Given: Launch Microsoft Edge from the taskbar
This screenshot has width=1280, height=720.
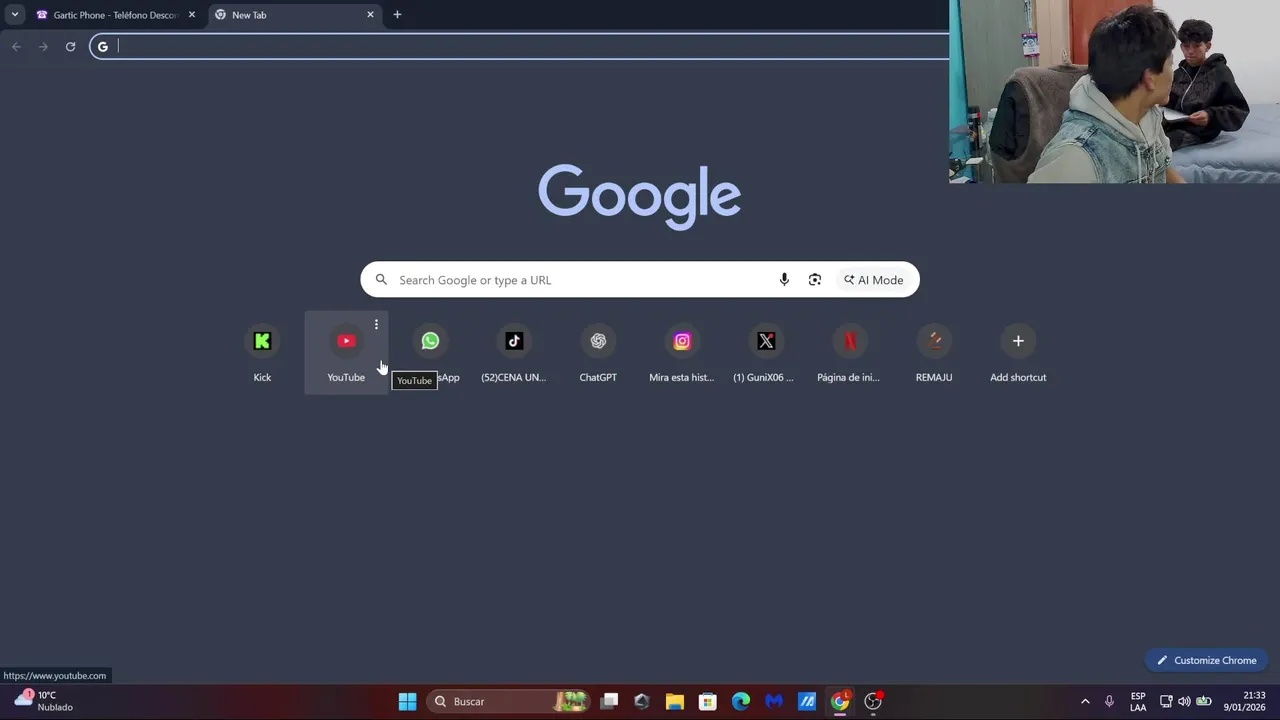Looking at the screenshot, I should tap(741, 701).
